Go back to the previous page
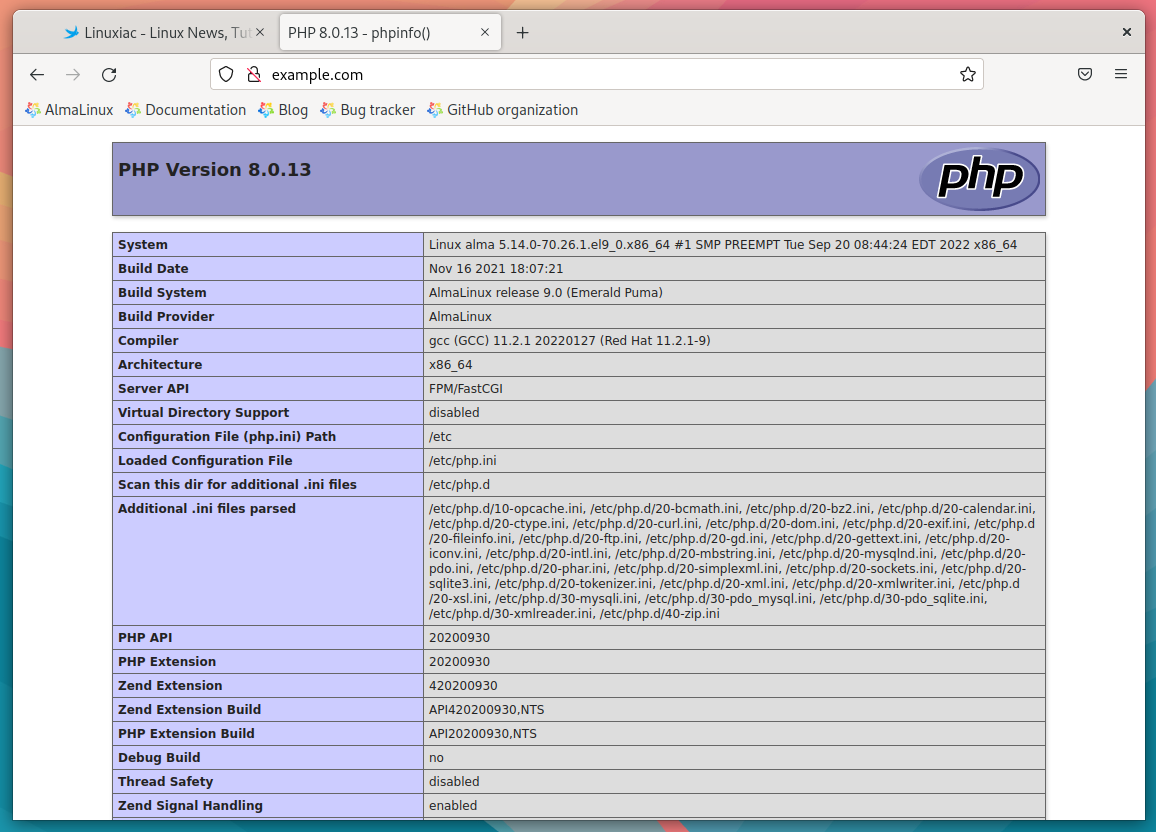 pos(37,74)
